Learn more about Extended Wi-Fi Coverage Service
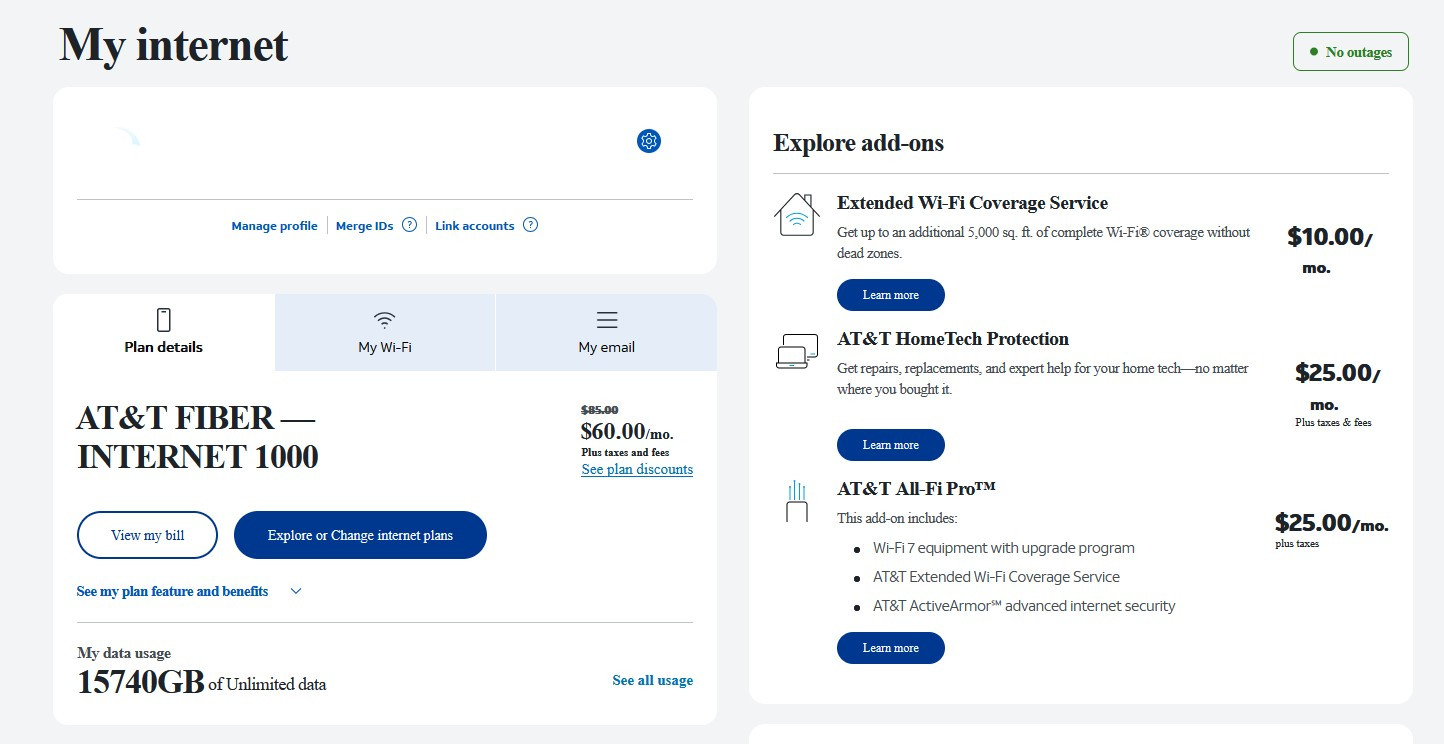The height and width of the screenshot is (744, 1444). (891, 295)
